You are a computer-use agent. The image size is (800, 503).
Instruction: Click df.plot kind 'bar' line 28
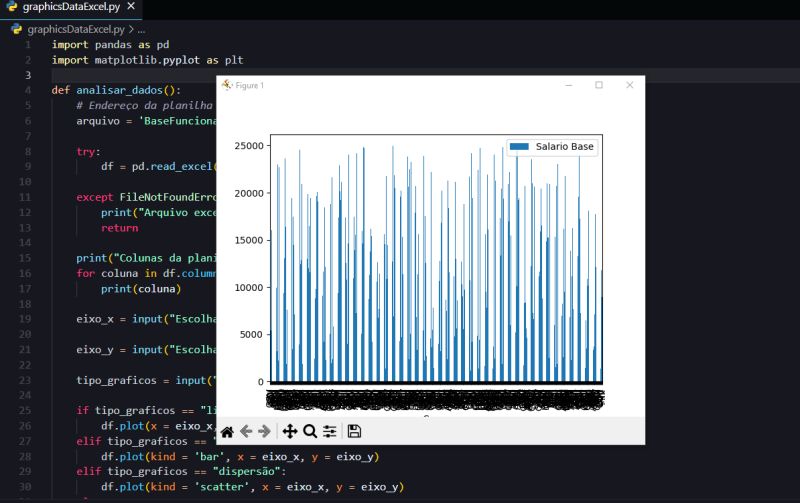click(240, 457)
